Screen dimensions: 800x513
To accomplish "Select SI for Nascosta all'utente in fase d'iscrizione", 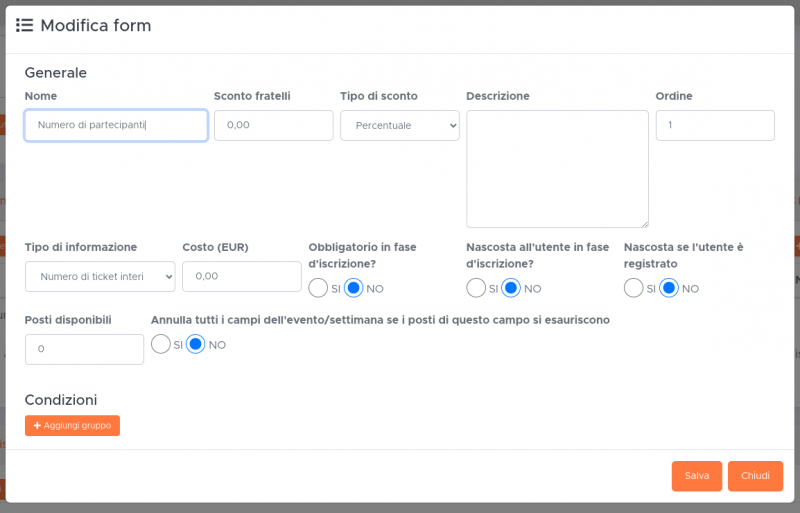I will tap(476, 288).
